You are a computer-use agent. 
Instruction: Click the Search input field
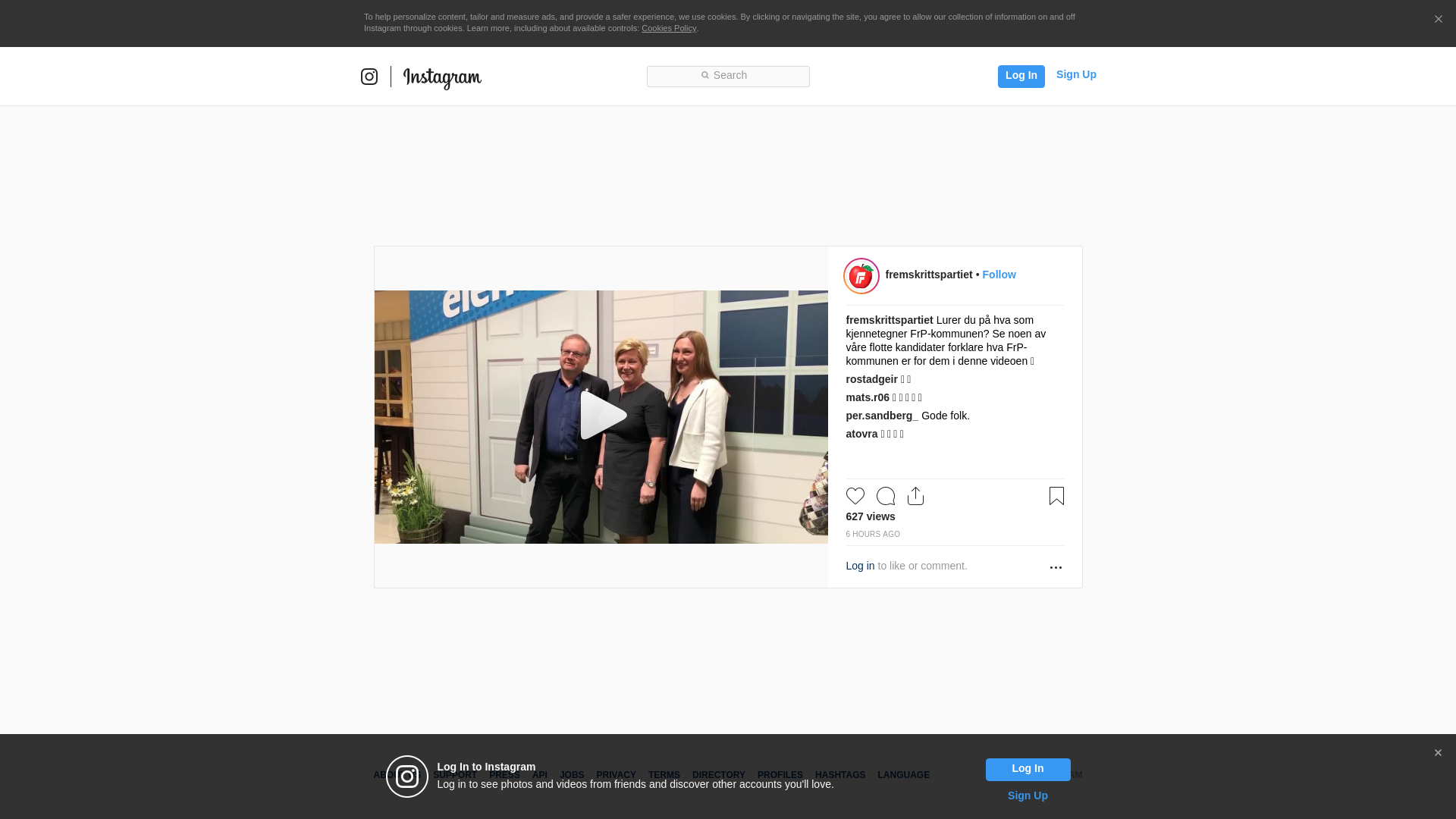coord(728,77)
